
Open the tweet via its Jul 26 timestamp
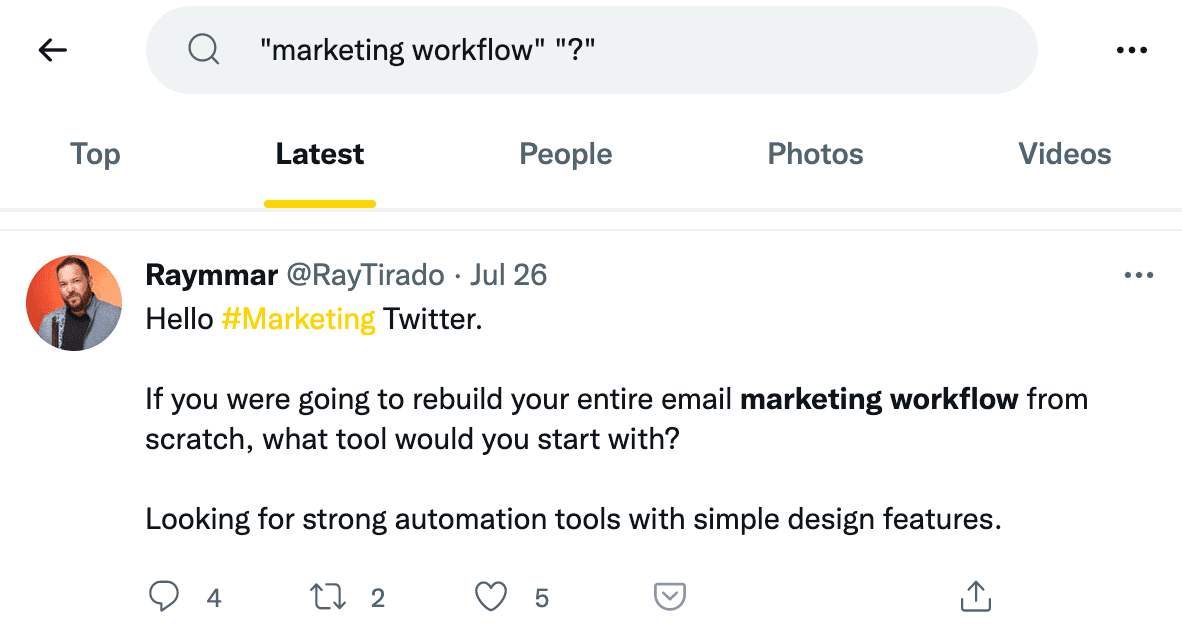[508, 274]
